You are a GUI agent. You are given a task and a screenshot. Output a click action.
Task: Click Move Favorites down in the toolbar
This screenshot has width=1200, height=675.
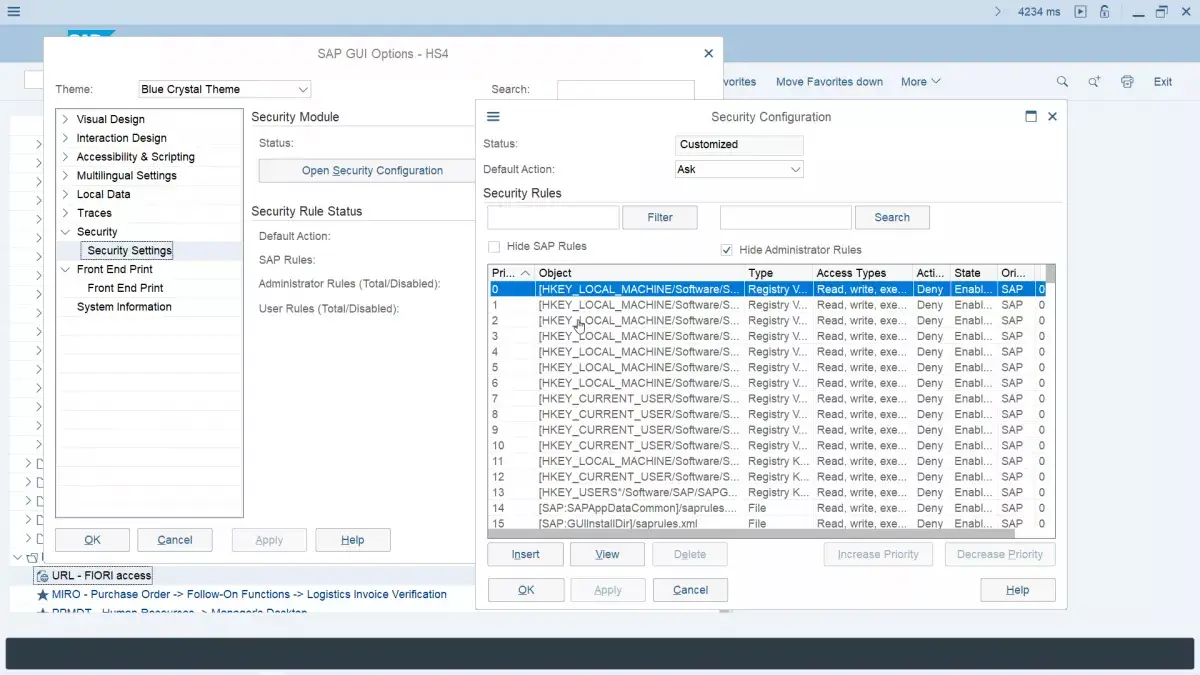(829, 82)
